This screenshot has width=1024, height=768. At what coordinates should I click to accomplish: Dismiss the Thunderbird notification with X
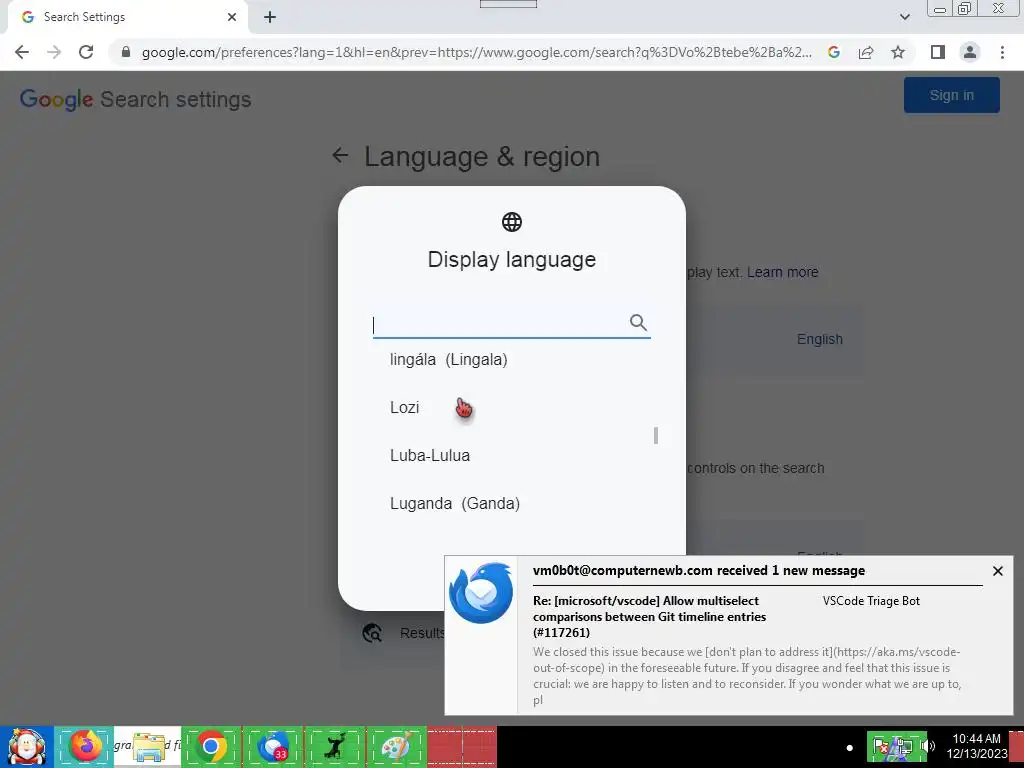[x=998, y=571]
